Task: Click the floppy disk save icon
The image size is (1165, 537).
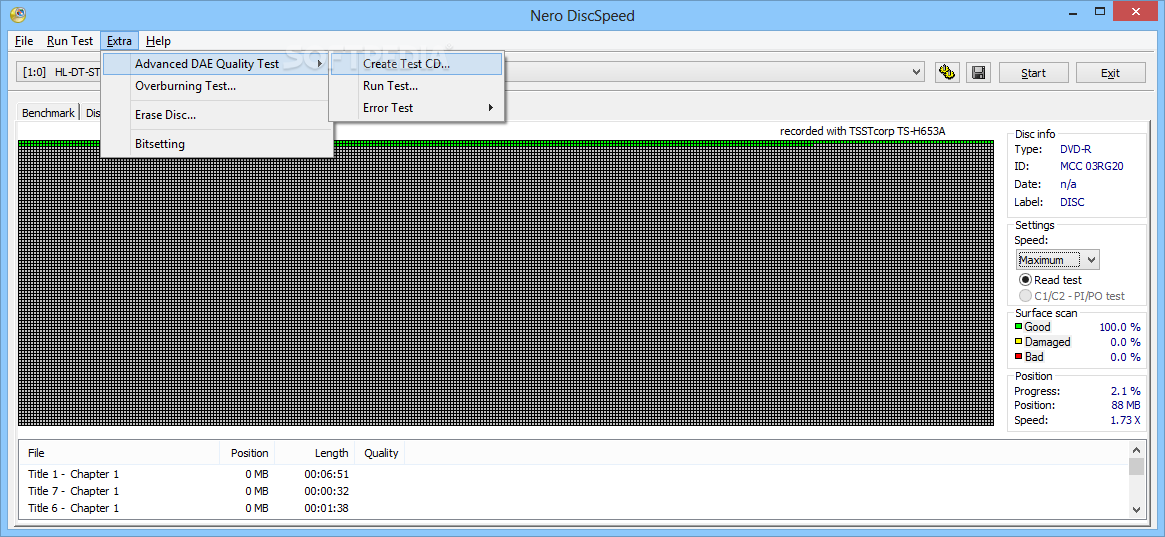Action: (x=979, y=72)
